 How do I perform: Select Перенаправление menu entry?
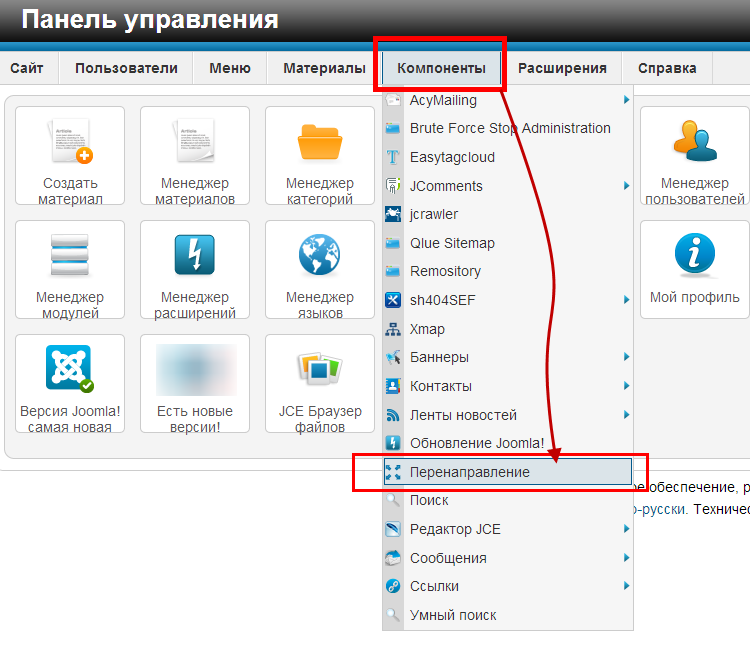[x=508, y=472]
